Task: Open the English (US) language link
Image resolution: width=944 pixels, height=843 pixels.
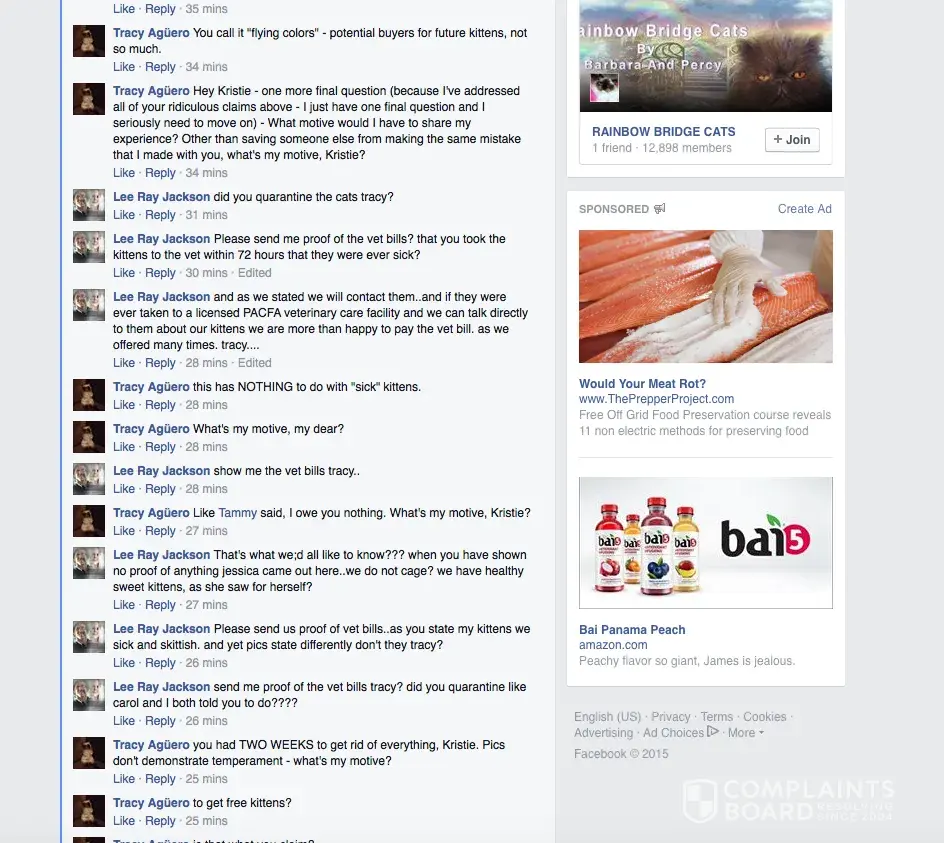Action: click(607, 717)
